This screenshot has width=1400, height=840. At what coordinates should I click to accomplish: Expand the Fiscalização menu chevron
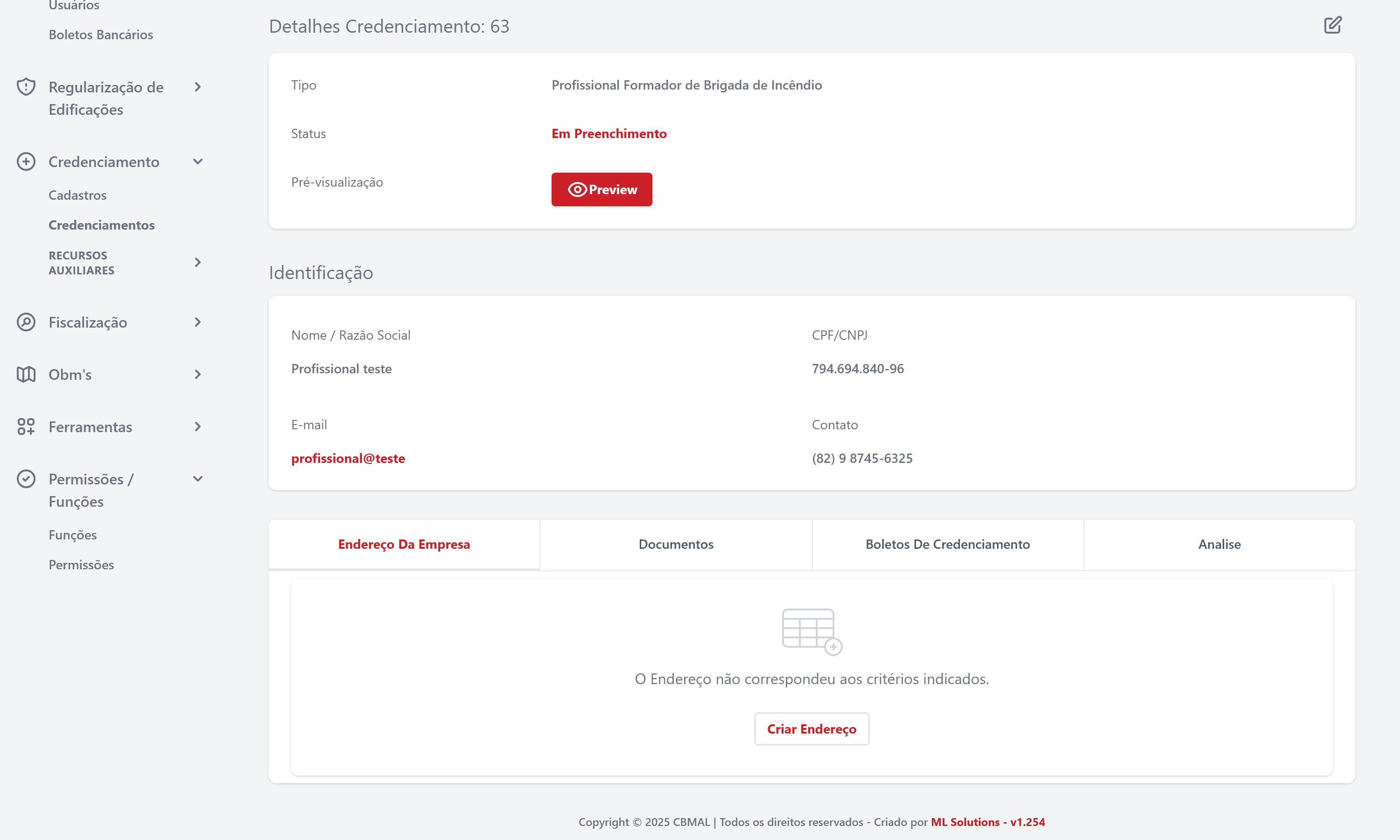(x=197, y=322)
